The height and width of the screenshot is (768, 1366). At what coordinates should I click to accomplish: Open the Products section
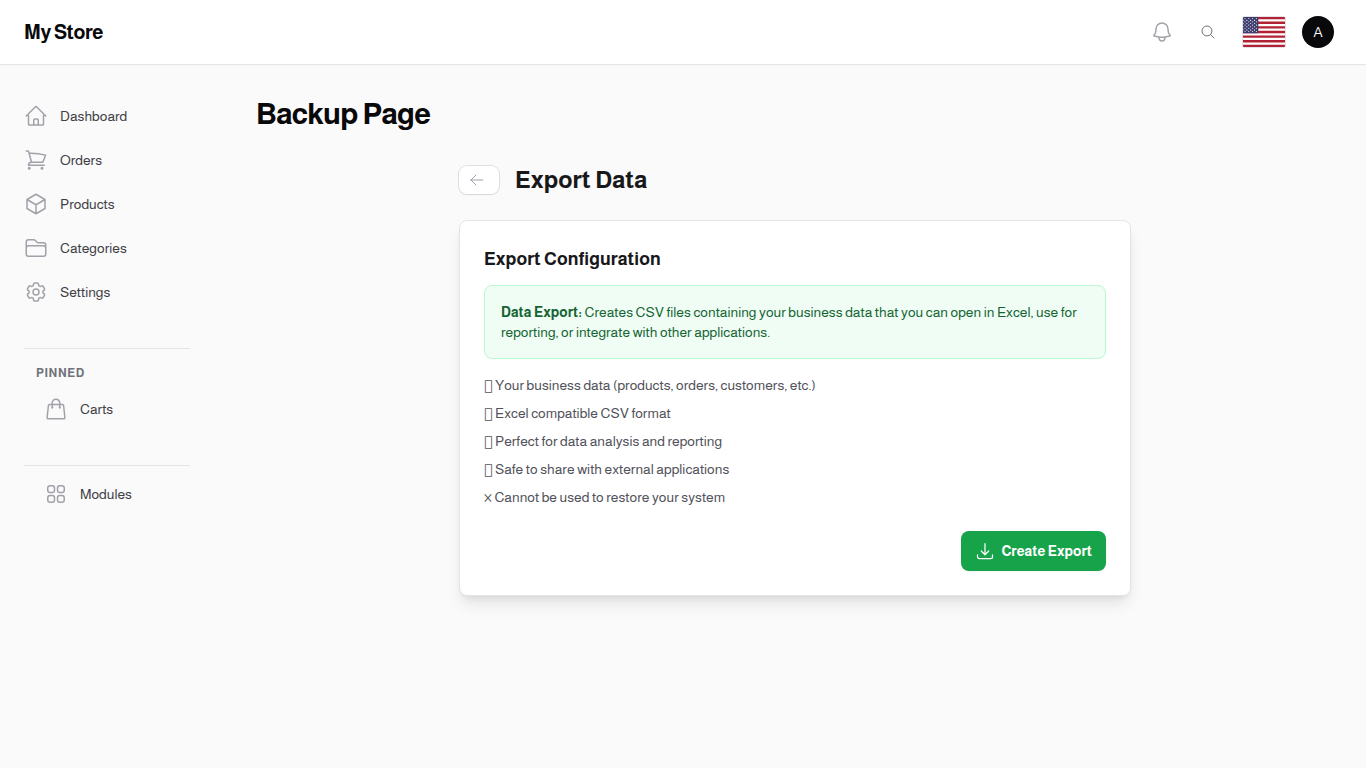tap(87, 204)
